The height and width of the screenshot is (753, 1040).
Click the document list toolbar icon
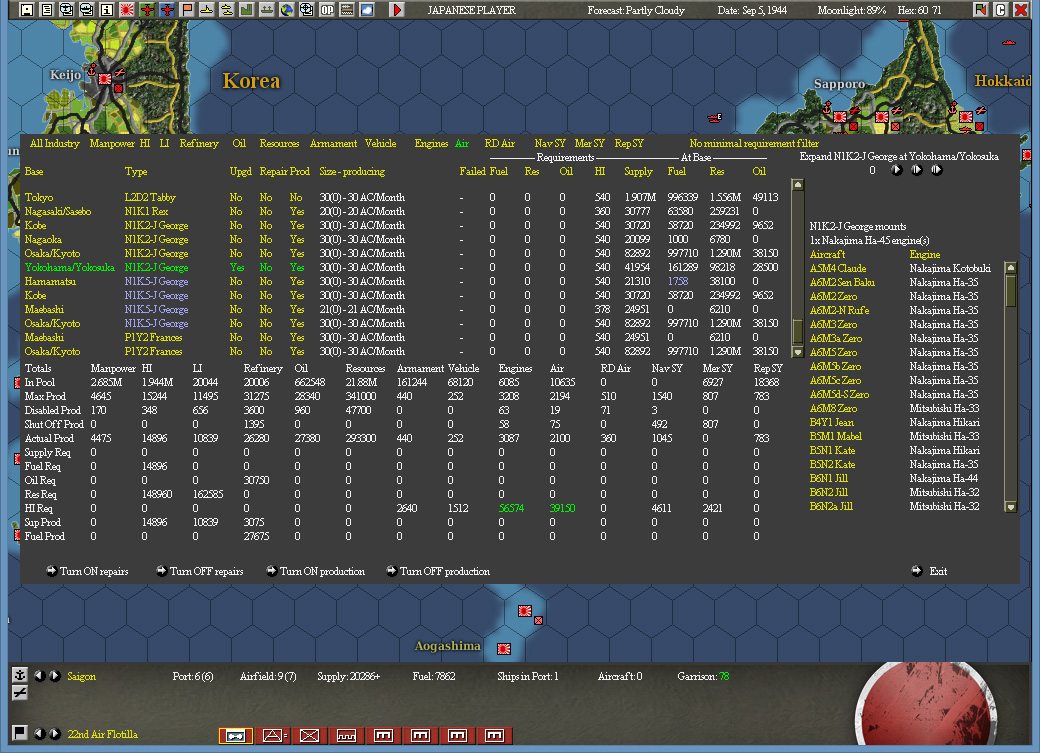click(46, 10)
